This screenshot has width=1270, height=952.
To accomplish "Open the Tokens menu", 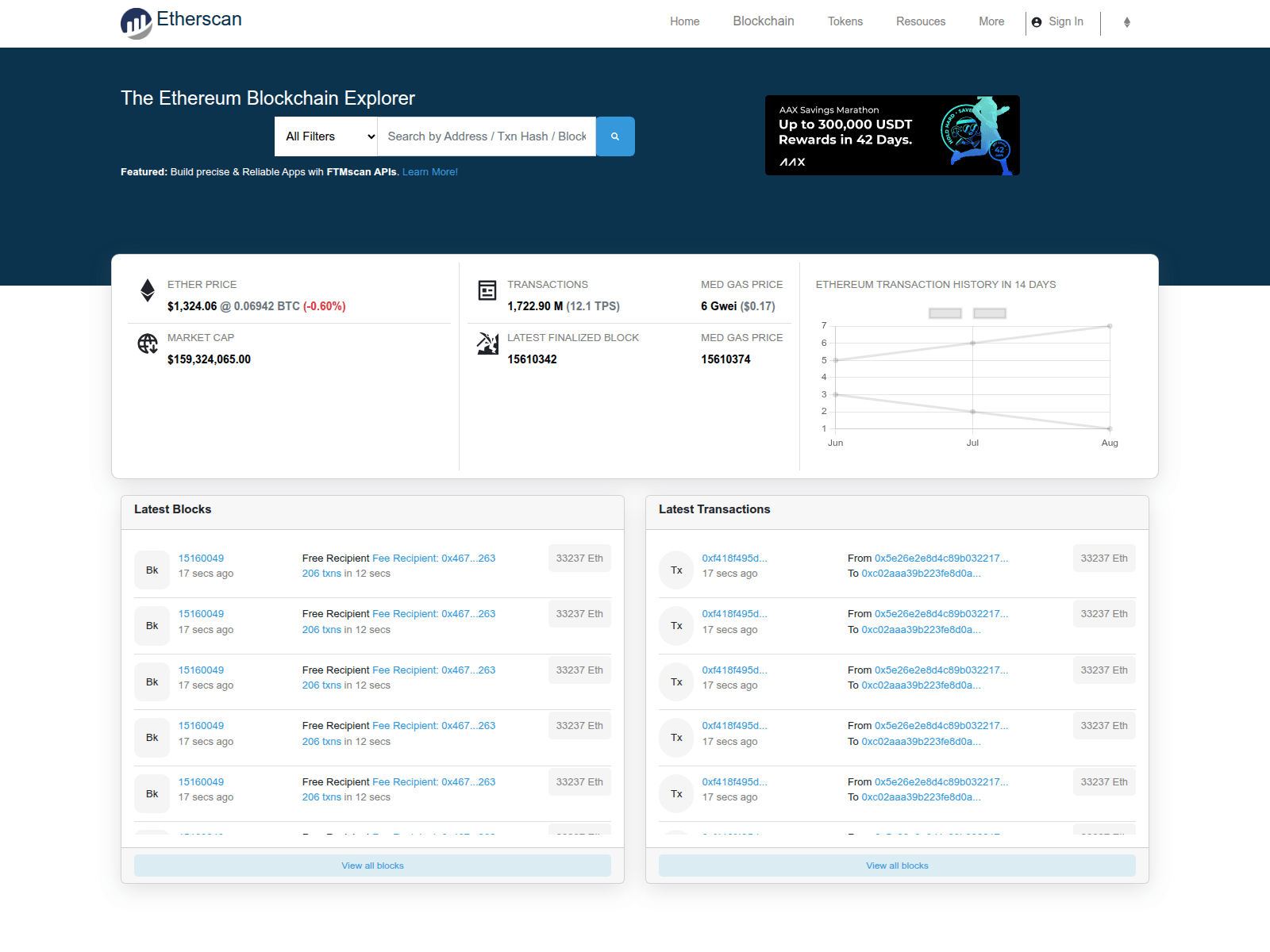I will coord(845,21).
